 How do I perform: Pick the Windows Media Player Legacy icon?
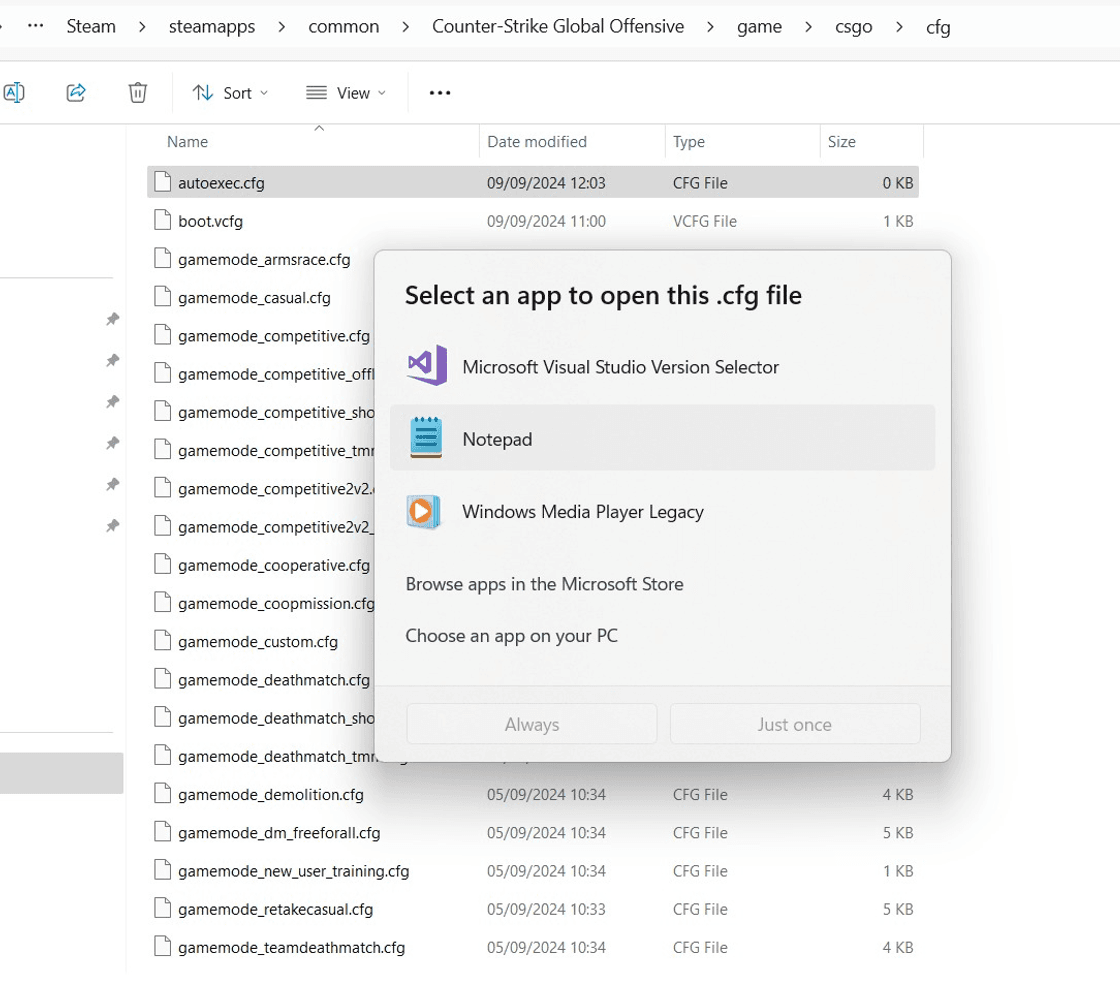pyautogui.click(x=426, y=512)
